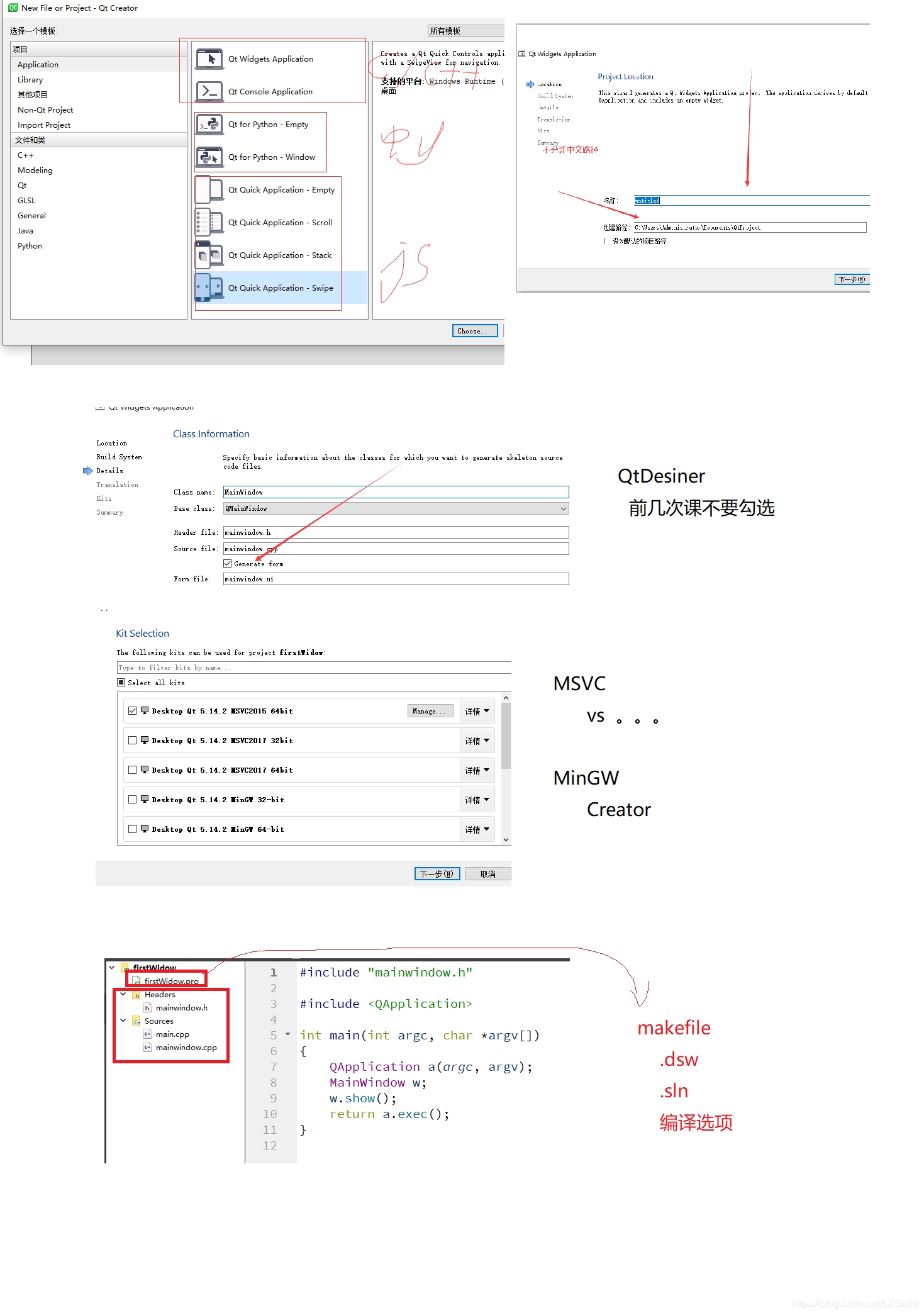
Task: Toggle the Select all kits checkbox
Action: [121, 683]
